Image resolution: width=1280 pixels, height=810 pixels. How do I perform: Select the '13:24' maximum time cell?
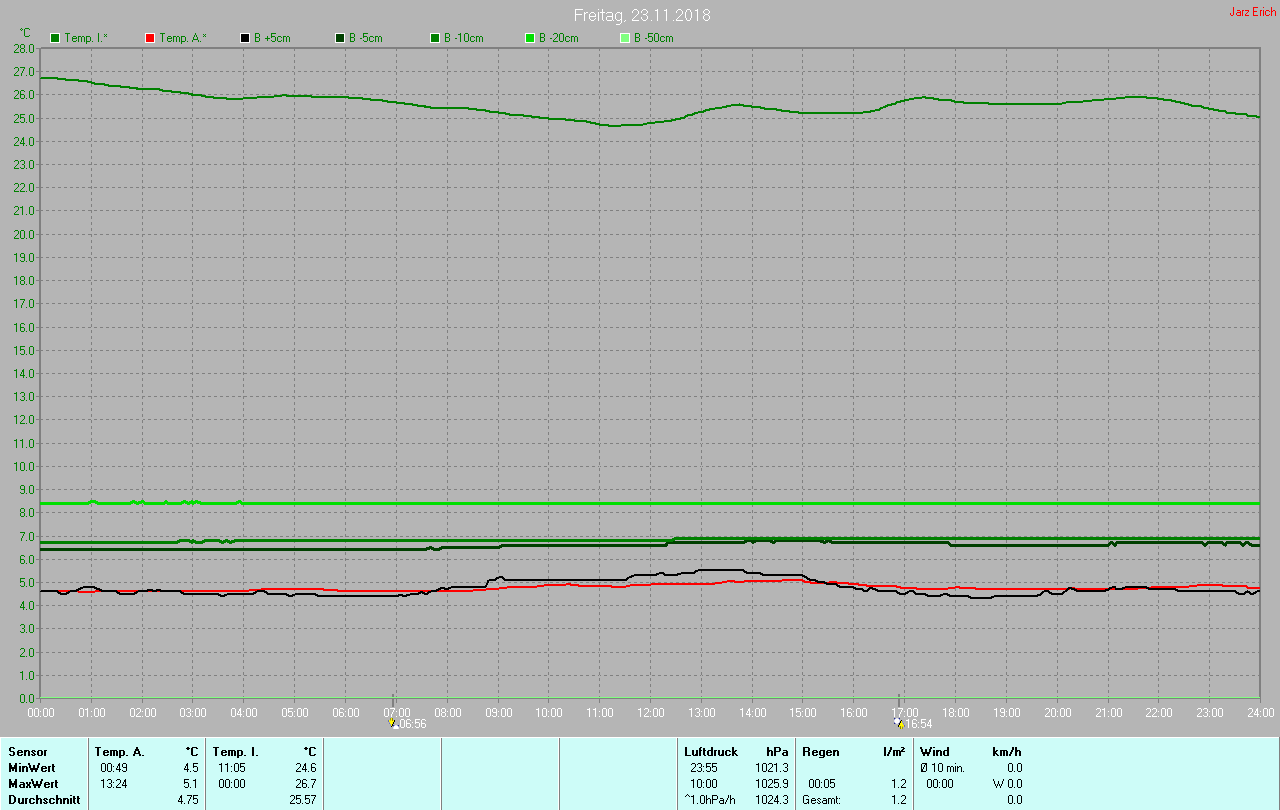pos(113,784)
